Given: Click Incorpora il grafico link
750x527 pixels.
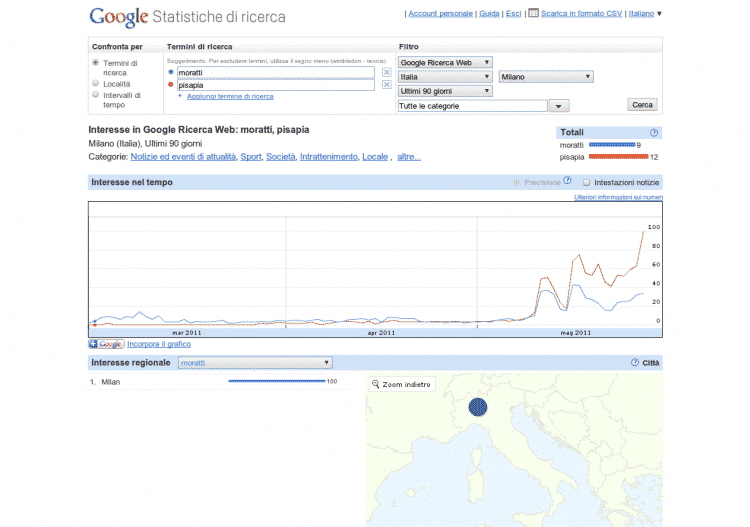Looking at the screenshot, I should coord(159,344).
